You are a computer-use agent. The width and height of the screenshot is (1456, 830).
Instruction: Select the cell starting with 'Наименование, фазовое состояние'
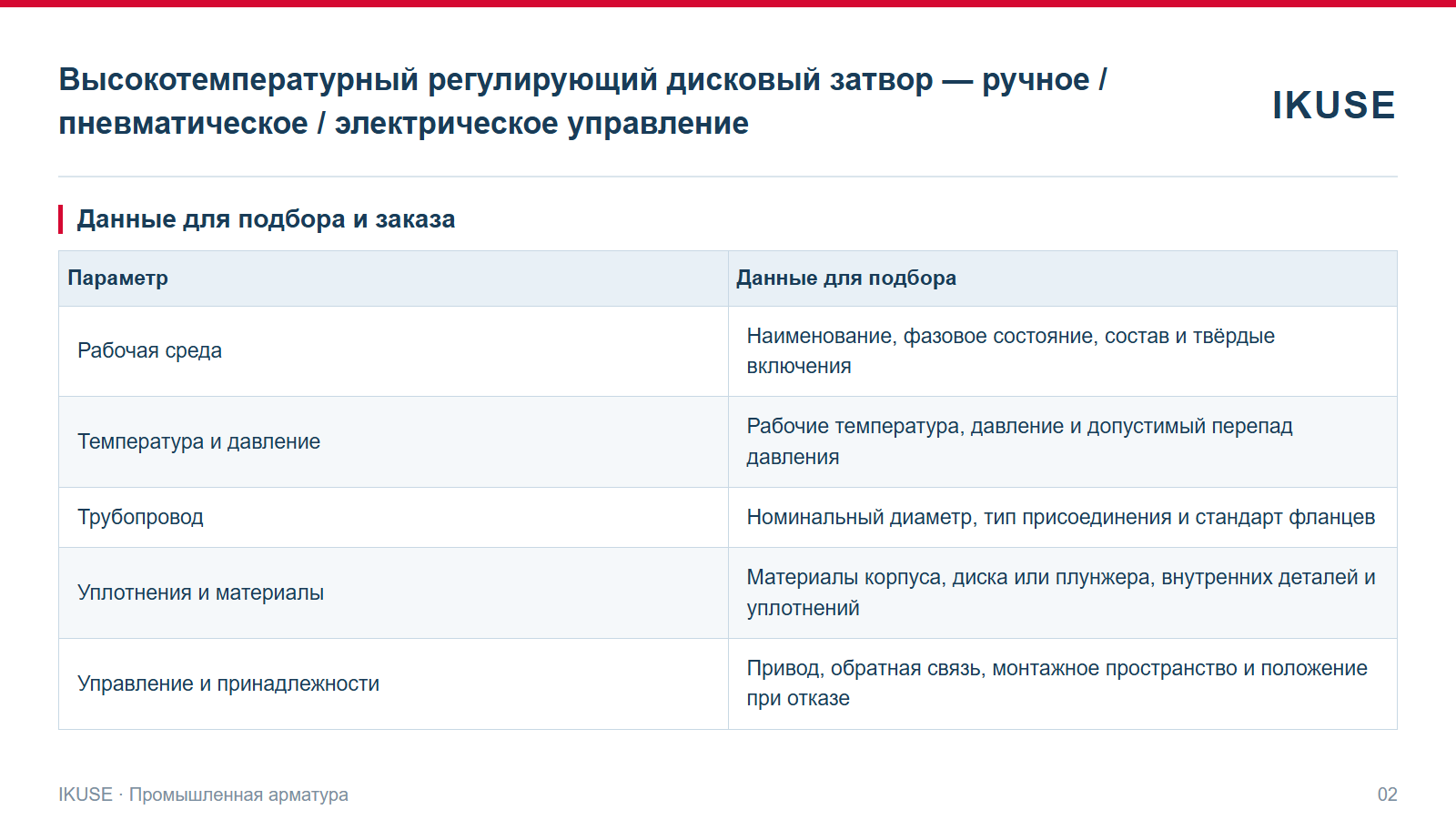coord(1063,351)
